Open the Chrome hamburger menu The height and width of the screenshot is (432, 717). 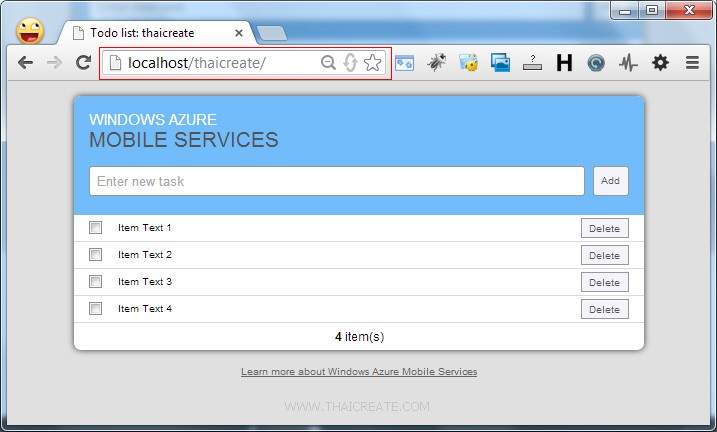(x=692, y=62)
